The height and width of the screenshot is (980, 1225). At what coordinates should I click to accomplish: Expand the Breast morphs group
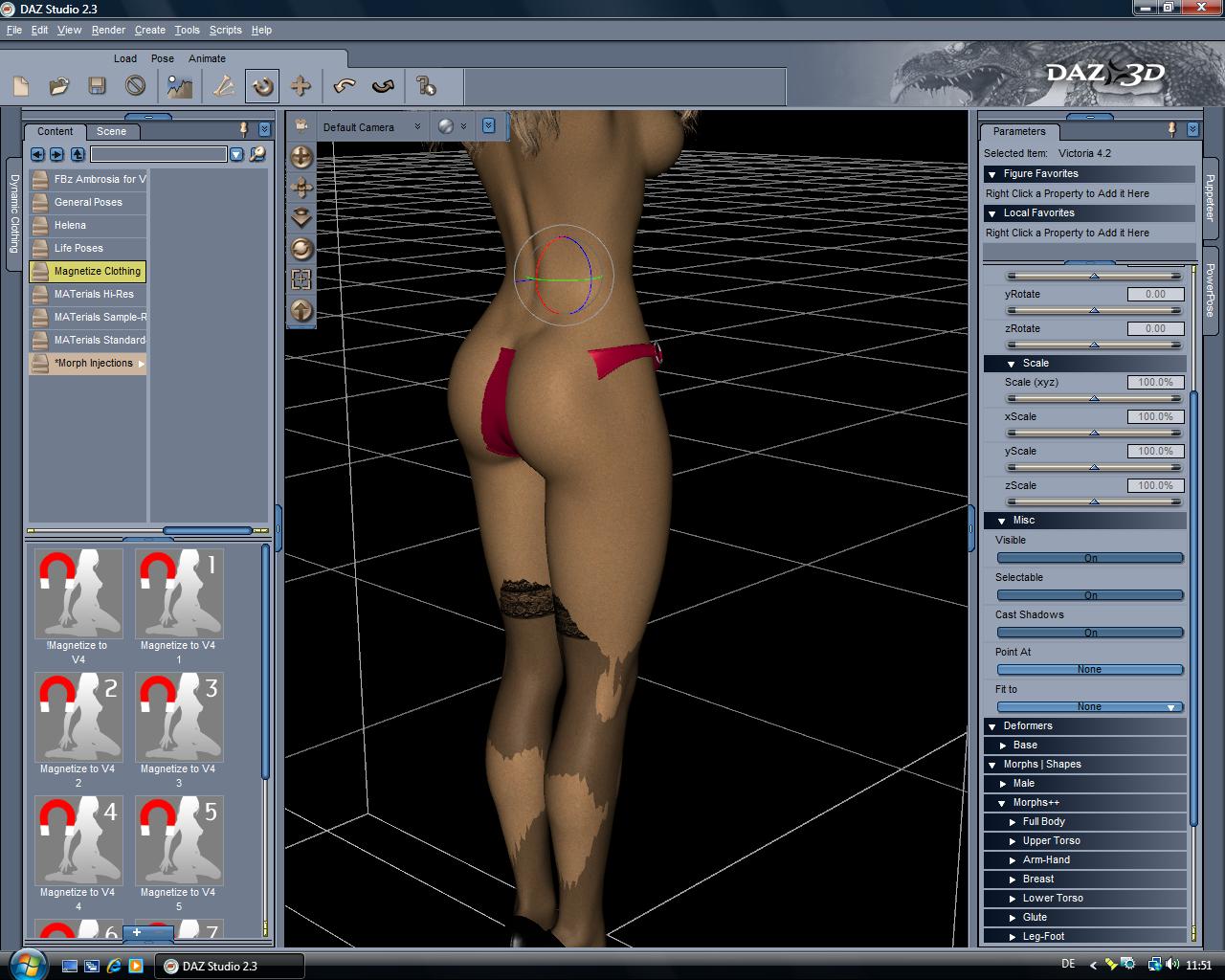pyautogui.click(x=1013, y=880)
